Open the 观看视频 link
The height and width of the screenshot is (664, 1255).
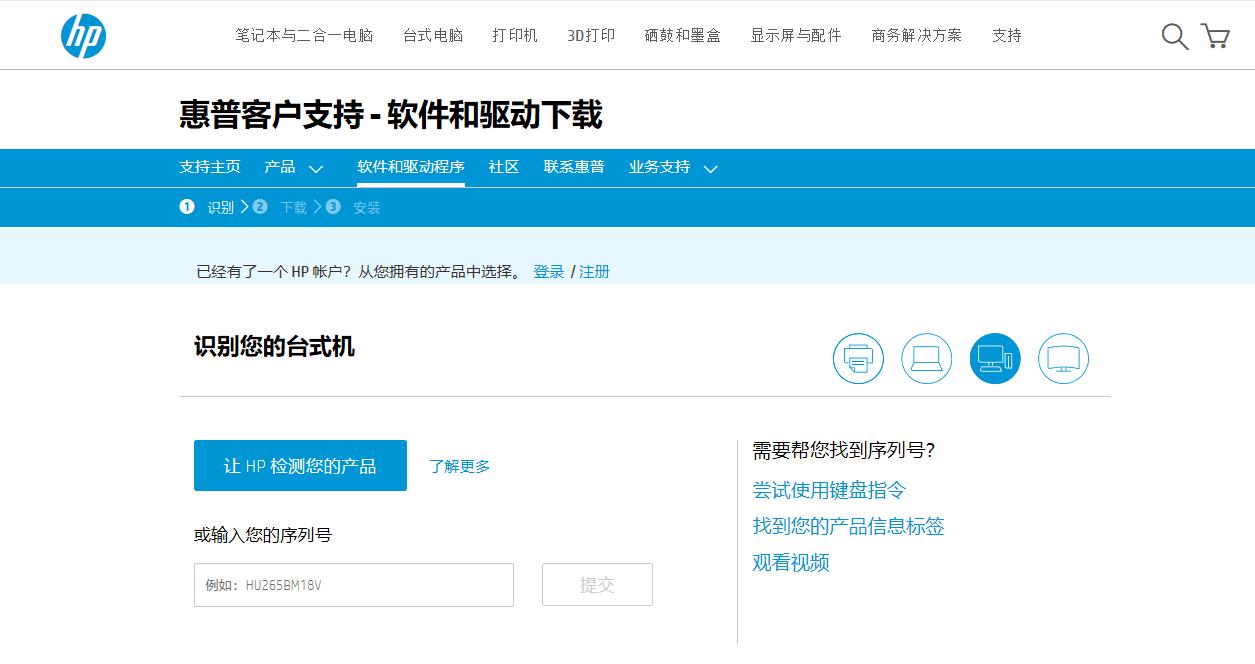click(x=791, y=563)
